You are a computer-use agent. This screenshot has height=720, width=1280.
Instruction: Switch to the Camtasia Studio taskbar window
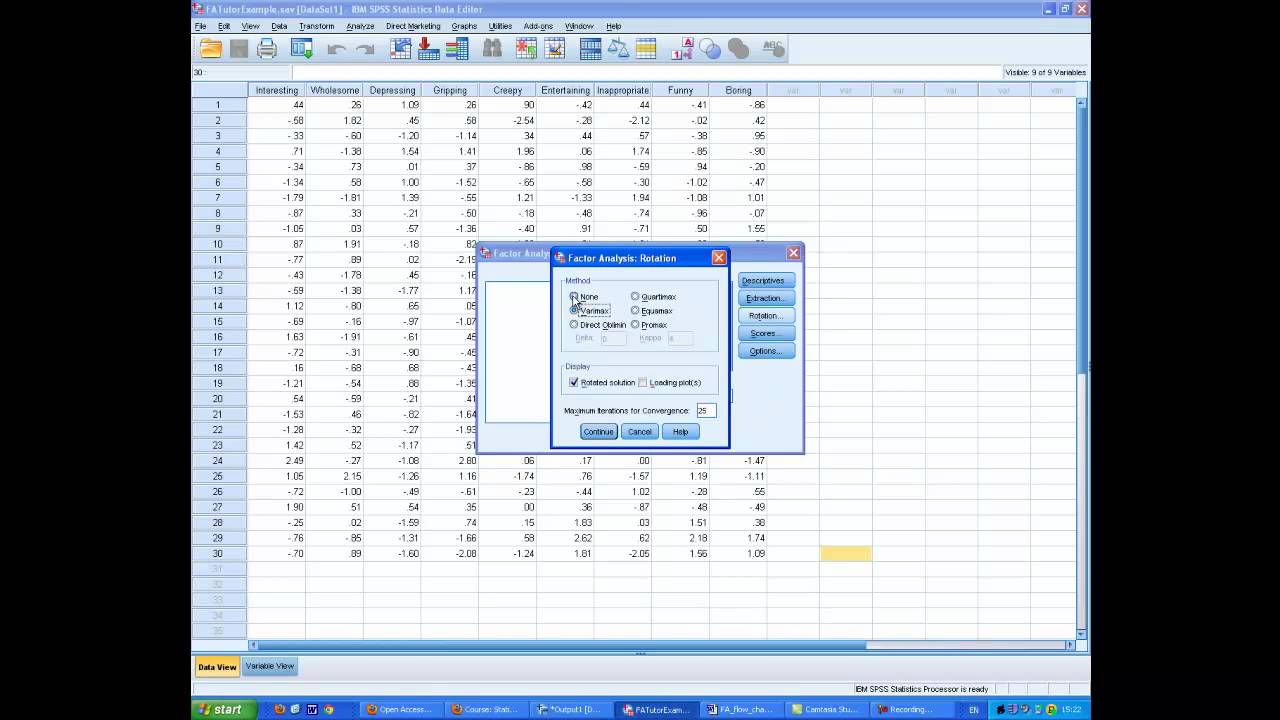(826, 709)
